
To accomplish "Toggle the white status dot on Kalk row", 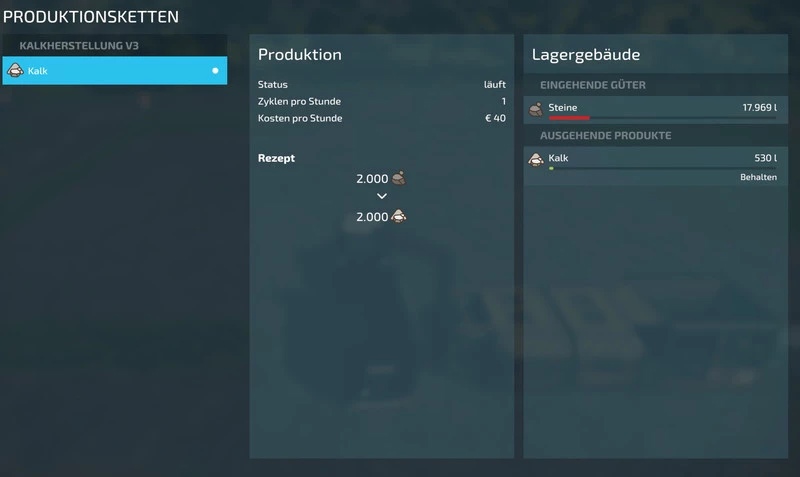I will [215, 70].
